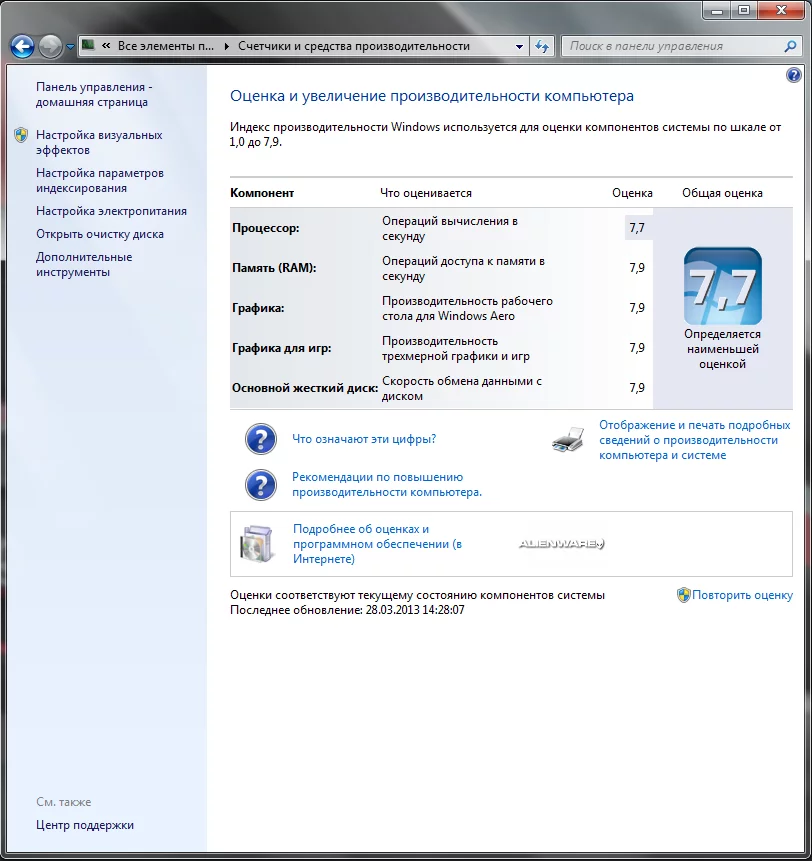
Task: Click the Alienware logo
Action: pyautogui.click(x=561, y=544)
